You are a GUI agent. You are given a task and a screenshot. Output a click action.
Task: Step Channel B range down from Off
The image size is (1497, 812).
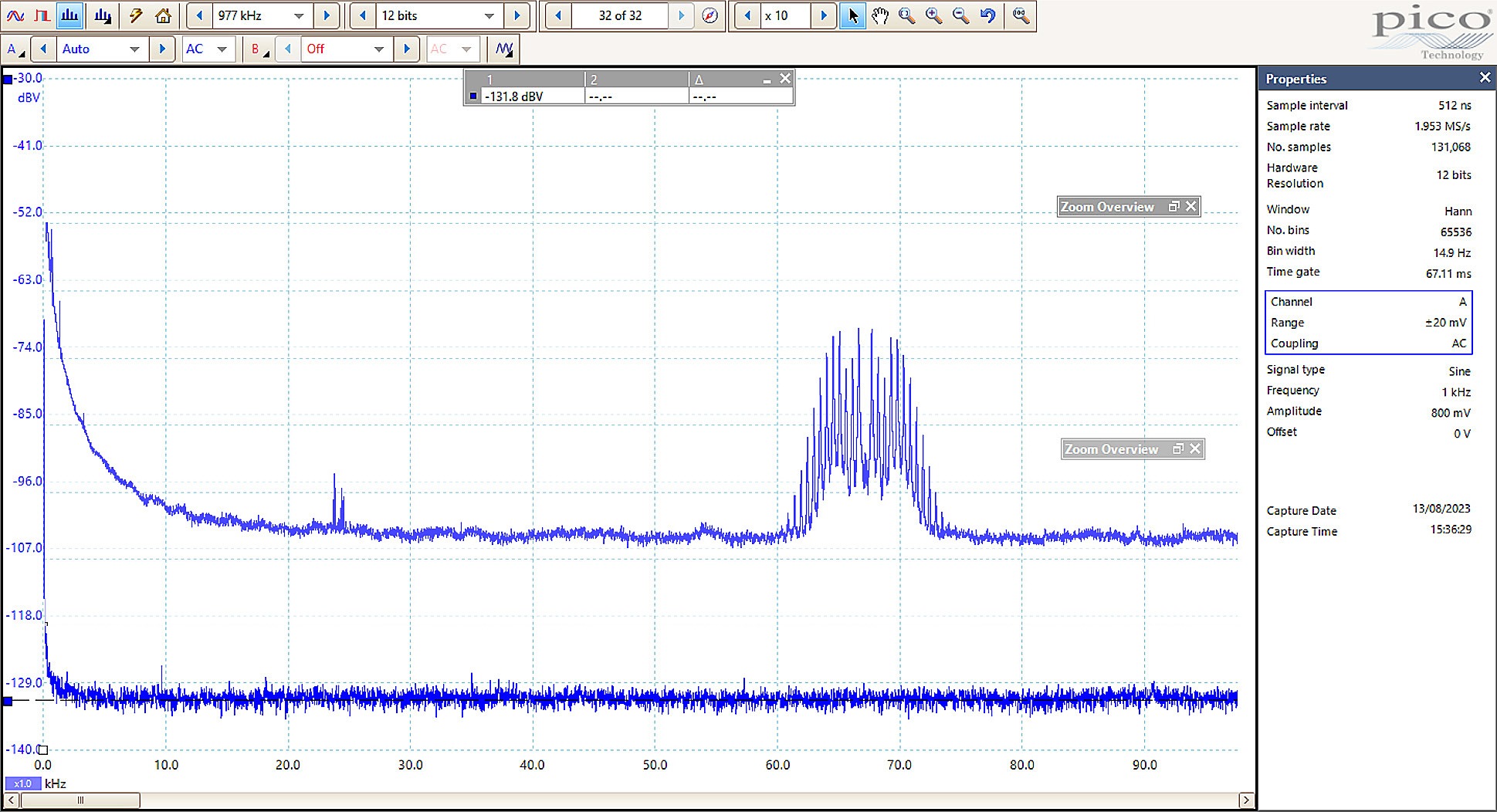(x=288, y=49)
